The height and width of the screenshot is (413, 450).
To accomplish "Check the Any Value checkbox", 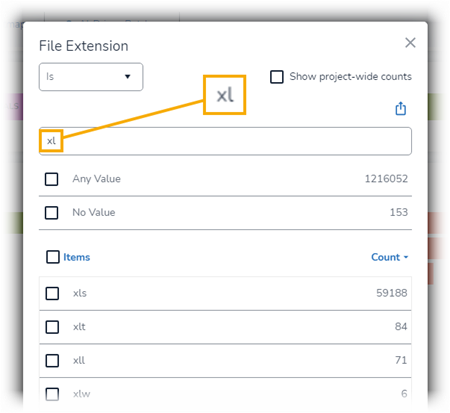I will click(52, 179).
